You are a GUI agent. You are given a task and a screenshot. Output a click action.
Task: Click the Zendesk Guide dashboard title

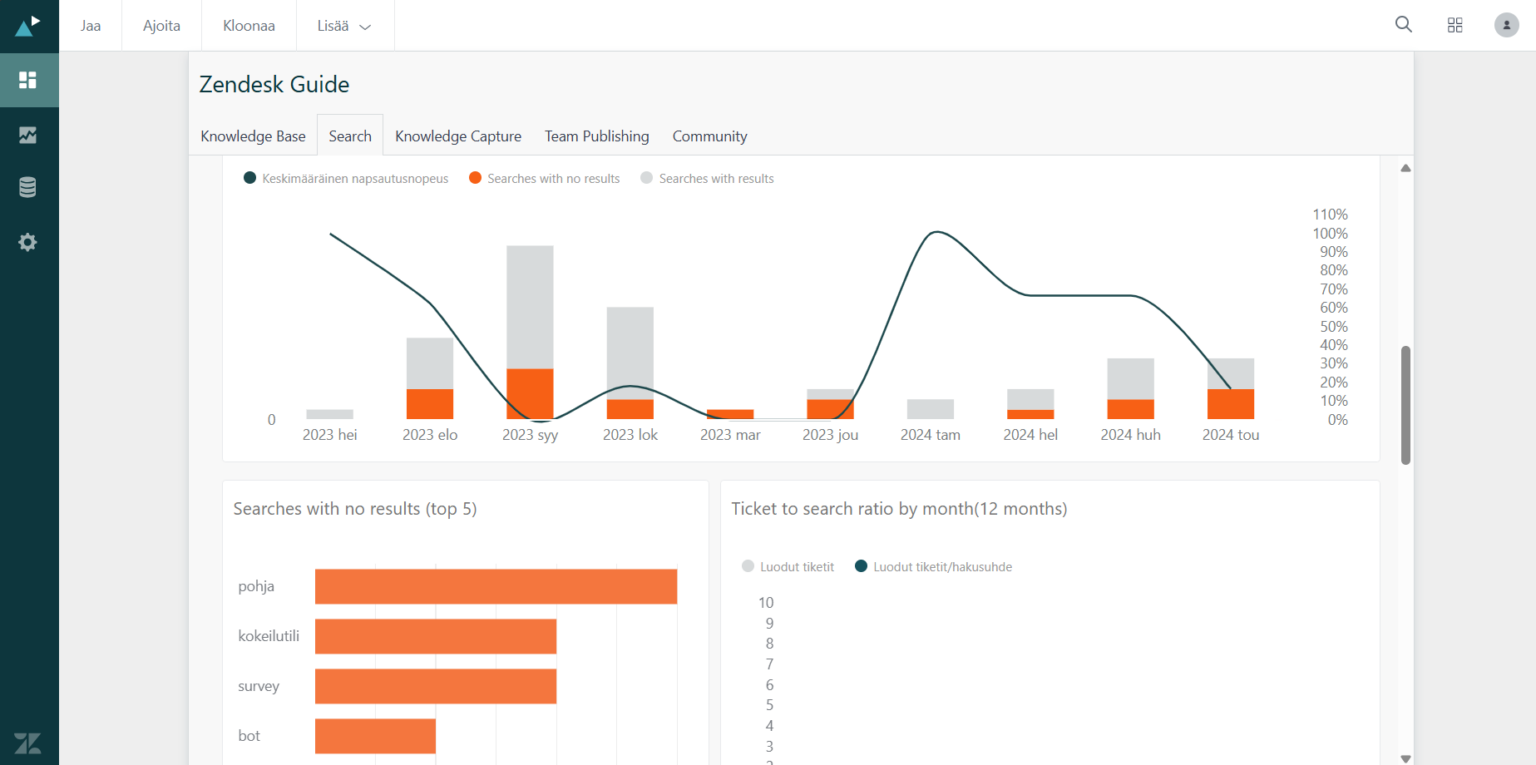274,84
